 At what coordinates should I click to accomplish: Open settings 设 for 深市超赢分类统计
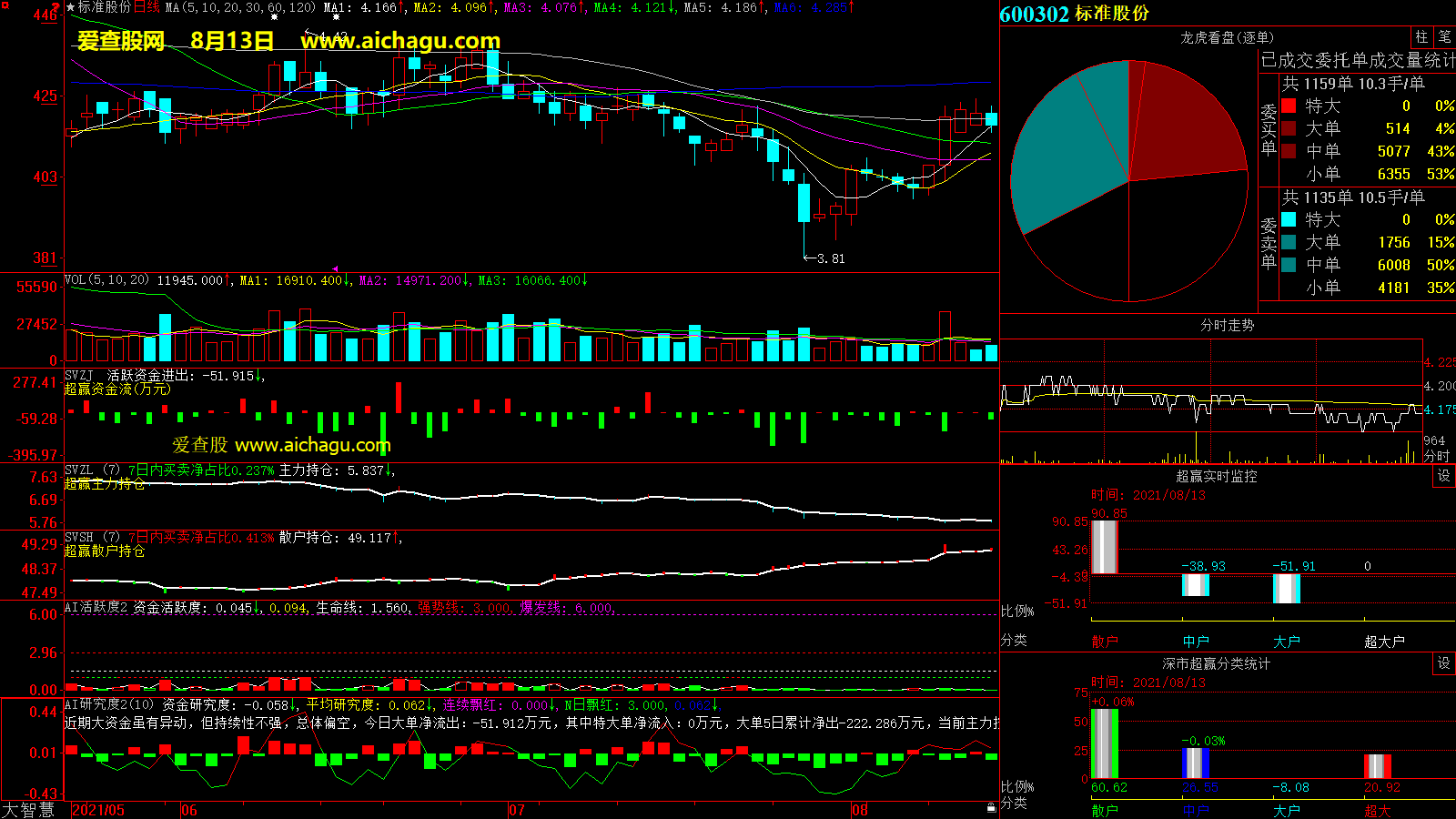pyautogui.click(x=1443, y=663)
